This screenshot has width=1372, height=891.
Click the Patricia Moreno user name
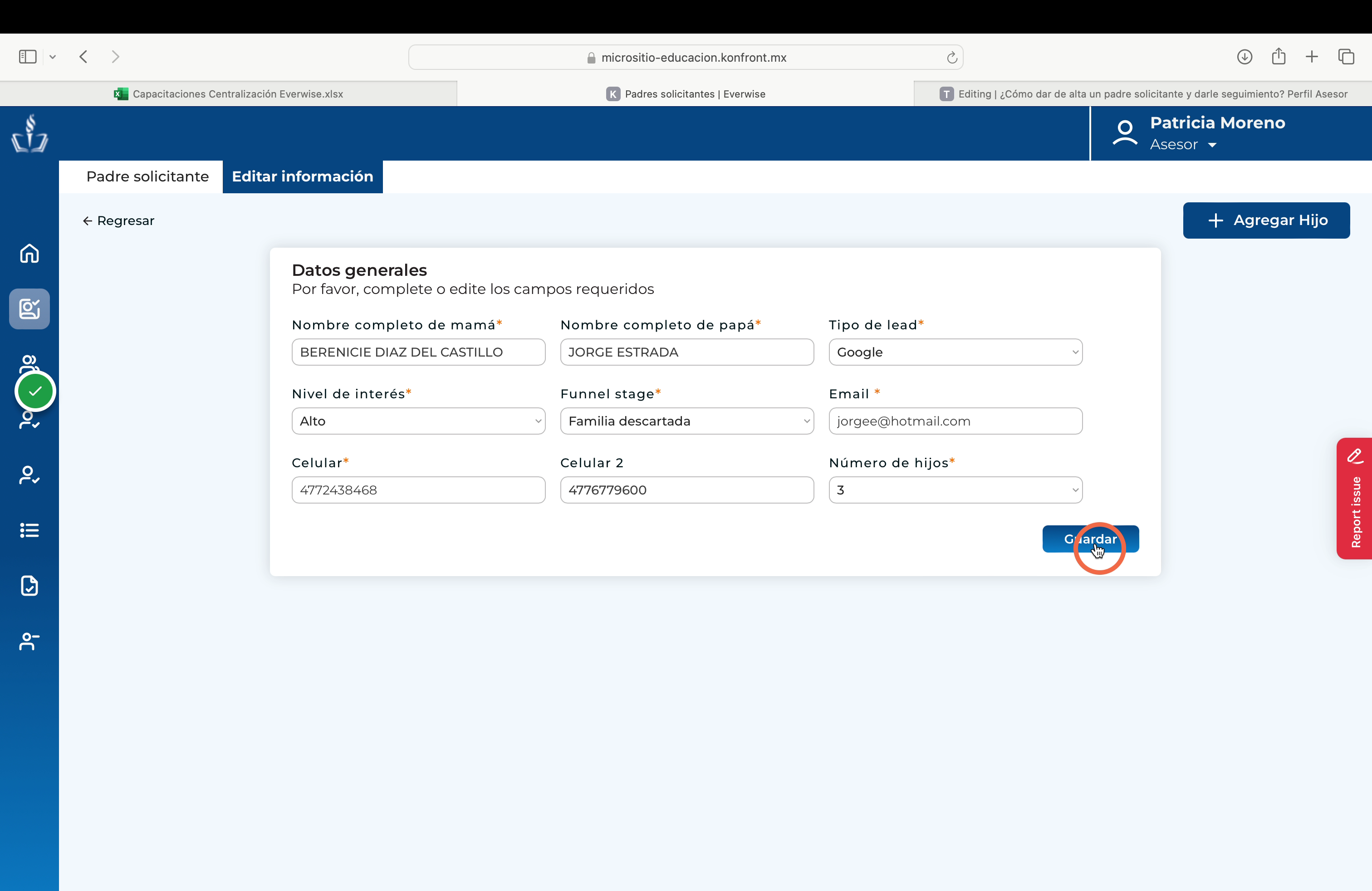pos(1217,123)
